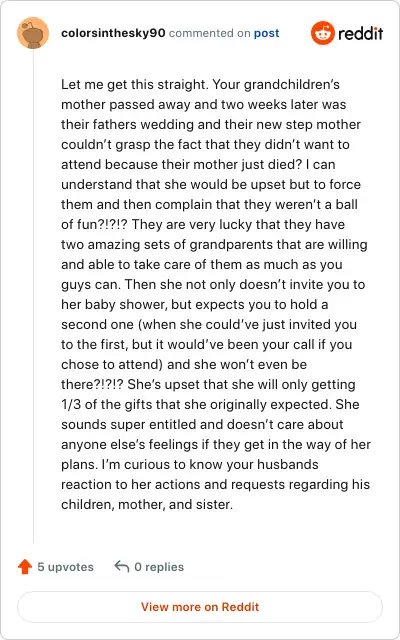Open the colorsinthesky90 username profile

coord(113,33)
